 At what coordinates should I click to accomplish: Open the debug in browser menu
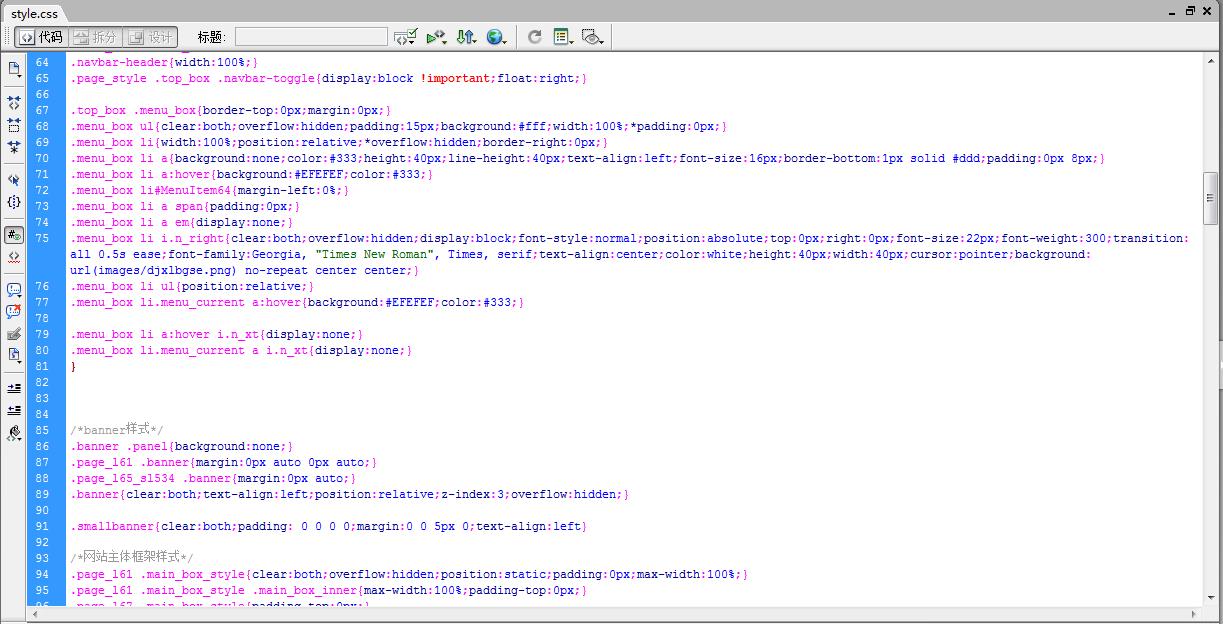click(436, 37)
